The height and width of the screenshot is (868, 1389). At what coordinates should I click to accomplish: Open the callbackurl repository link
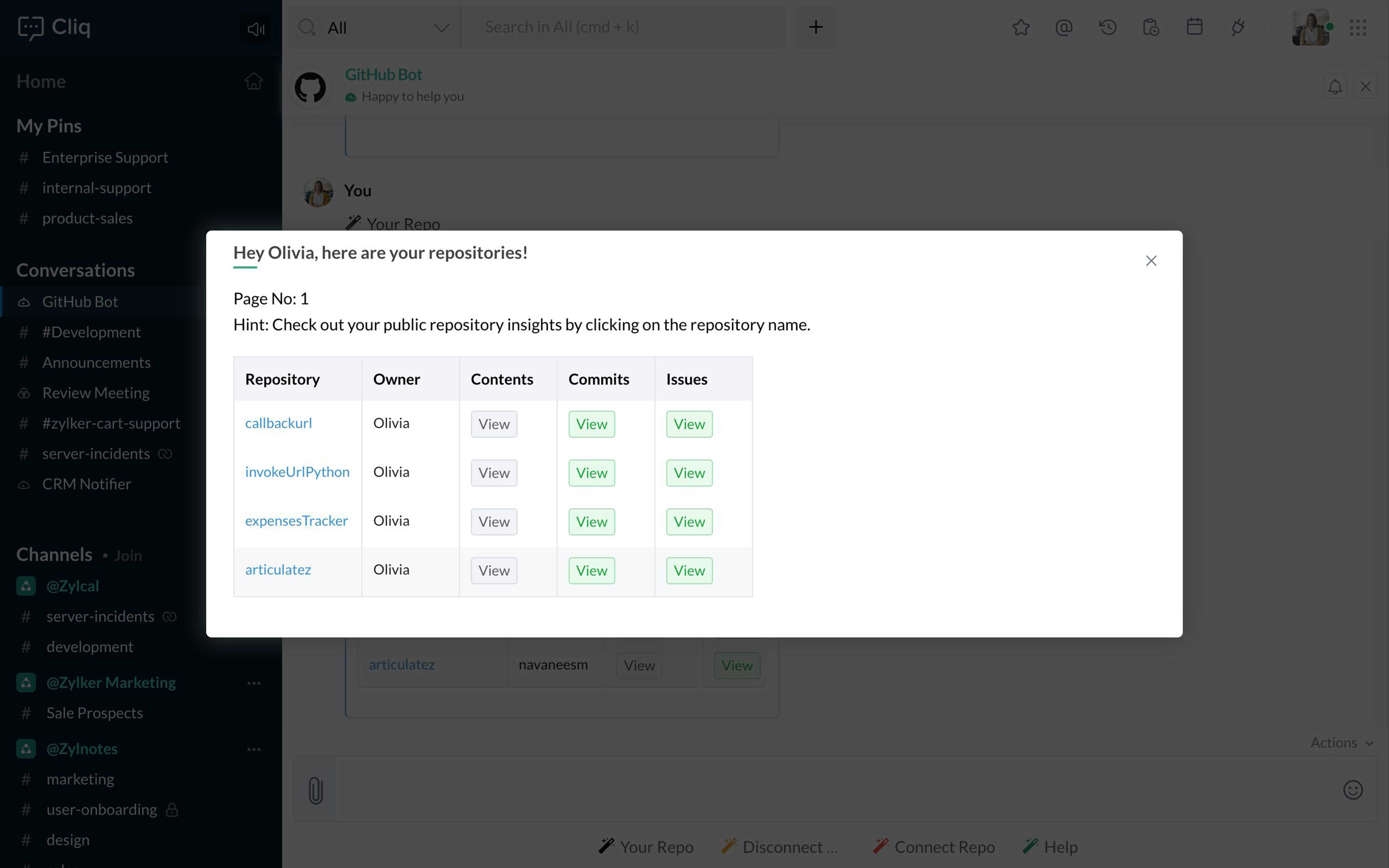click(278, 423)
